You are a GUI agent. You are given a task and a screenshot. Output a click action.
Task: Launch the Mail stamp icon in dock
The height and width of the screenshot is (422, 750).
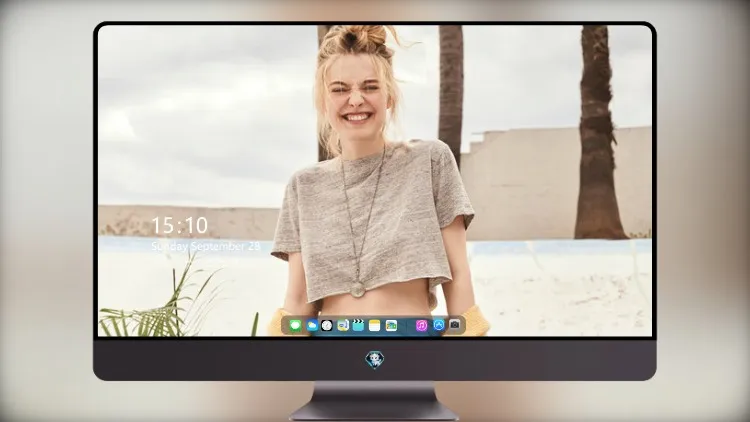pos(343,326)
